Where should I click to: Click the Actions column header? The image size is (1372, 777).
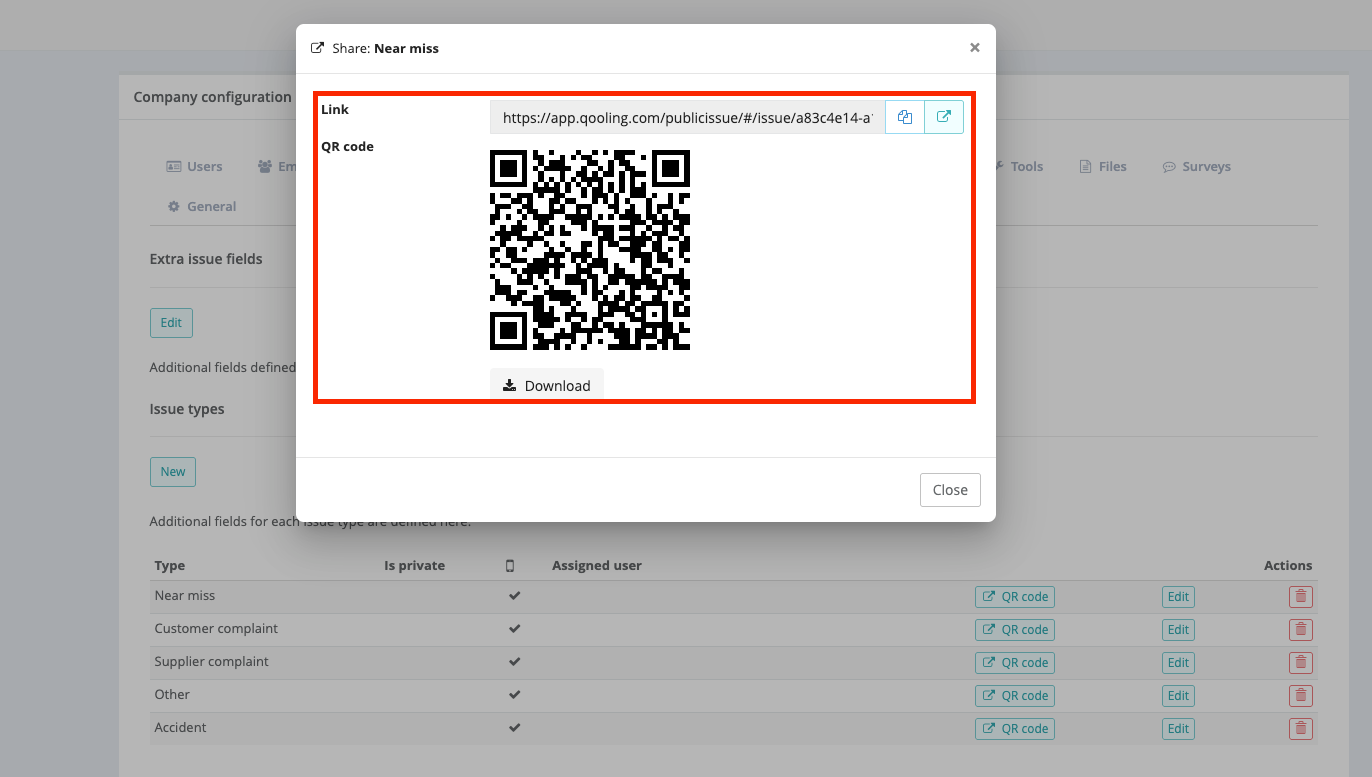(x=1288, y=565)
